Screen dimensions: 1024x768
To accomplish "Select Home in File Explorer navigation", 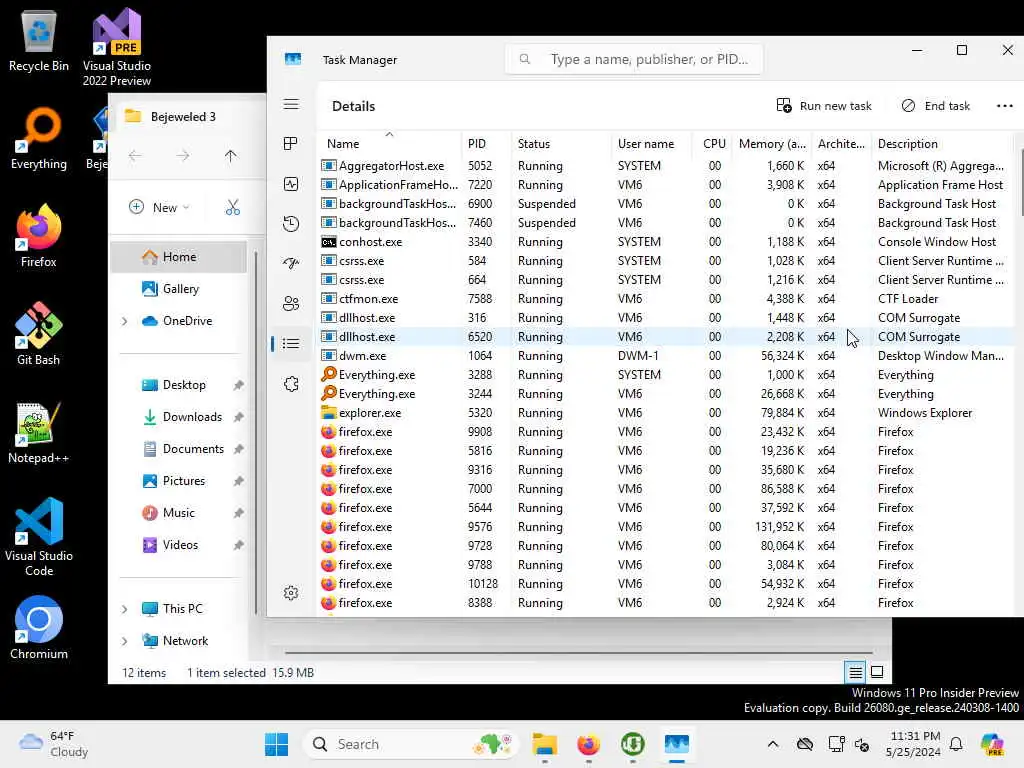I will pyautogui.click(x=178, y=257).
